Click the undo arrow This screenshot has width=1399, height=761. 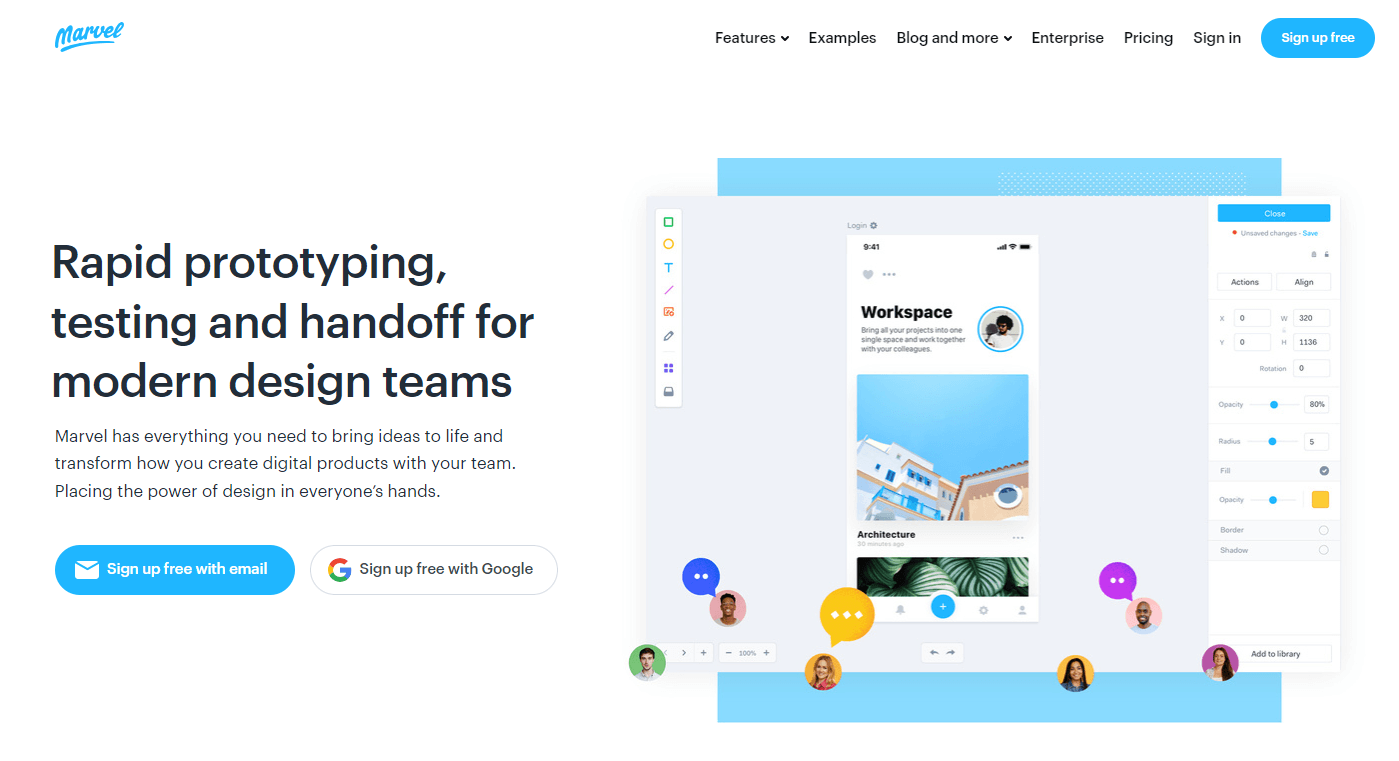point(934,652)
